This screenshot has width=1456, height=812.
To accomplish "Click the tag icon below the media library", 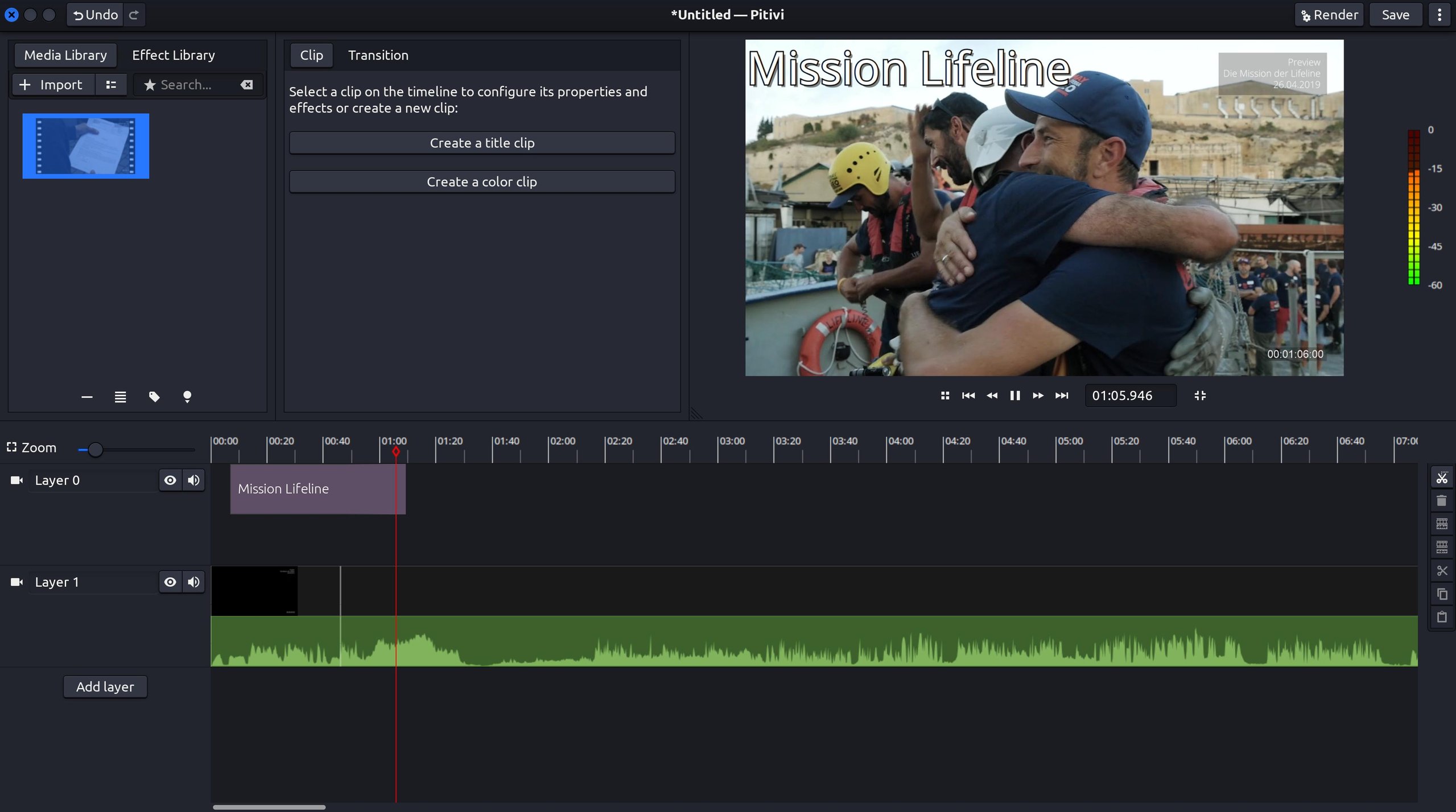I will 154,396.
